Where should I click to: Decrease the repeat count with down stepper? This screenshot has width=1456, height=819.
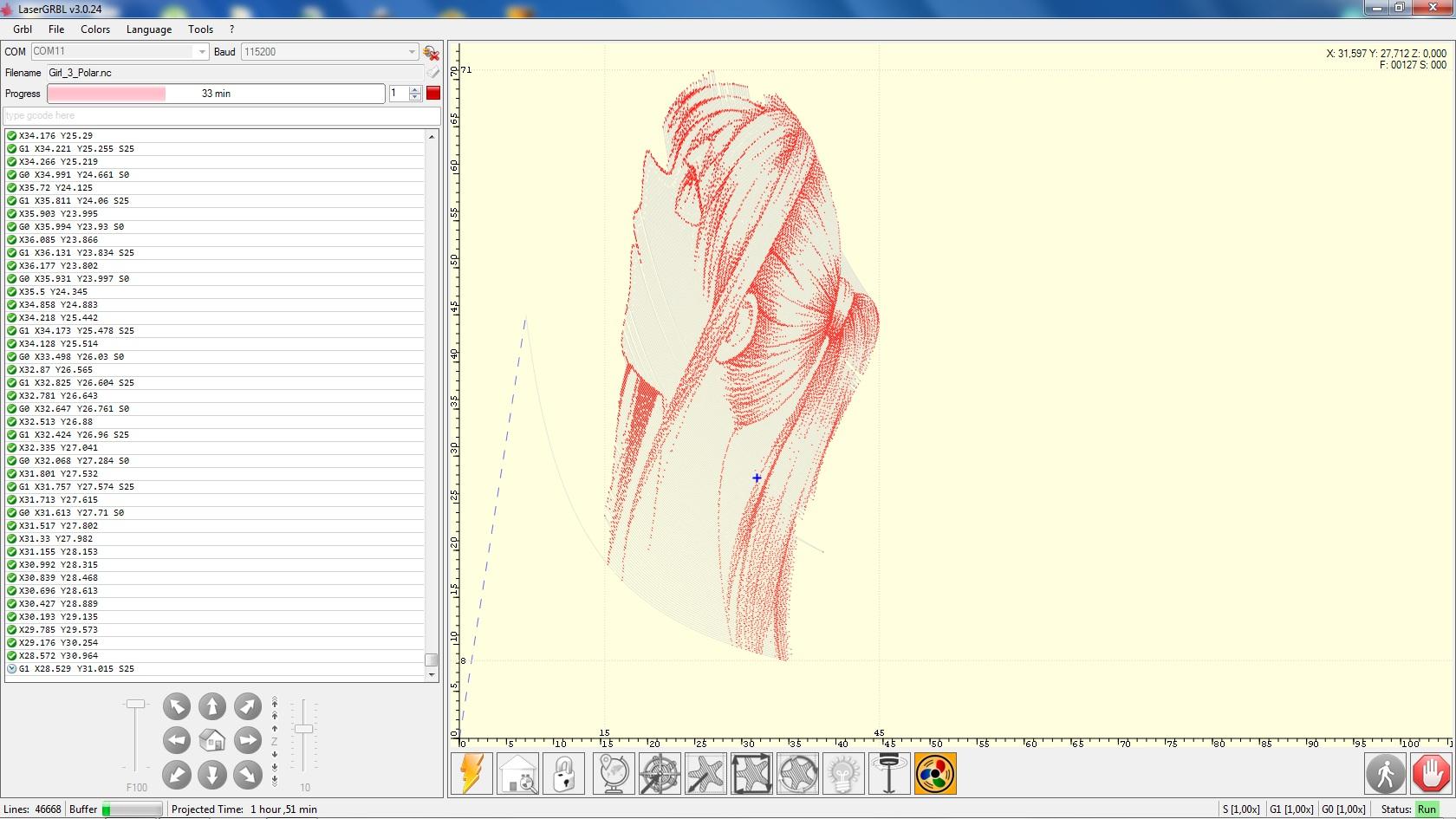pos(415,98)
